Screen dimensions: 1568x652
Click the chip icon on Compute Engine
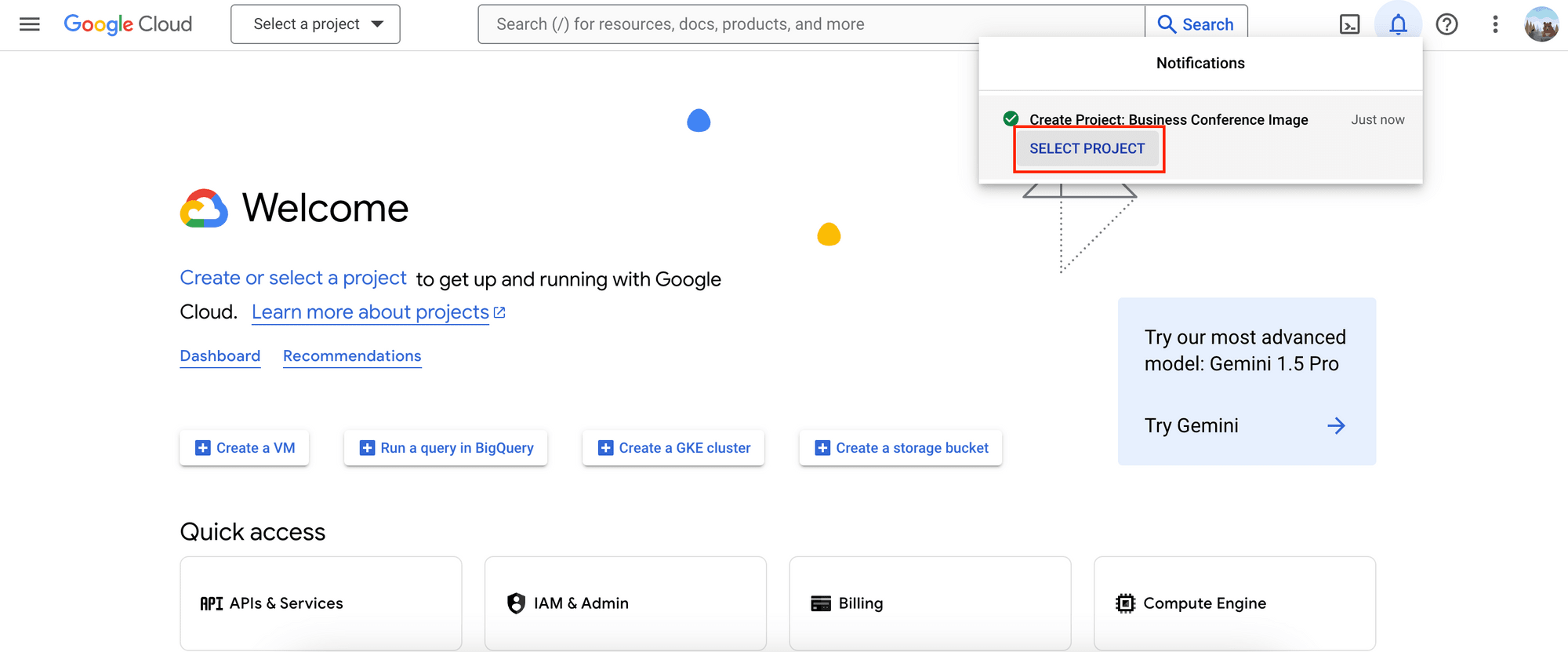(x=1125, y=603)
